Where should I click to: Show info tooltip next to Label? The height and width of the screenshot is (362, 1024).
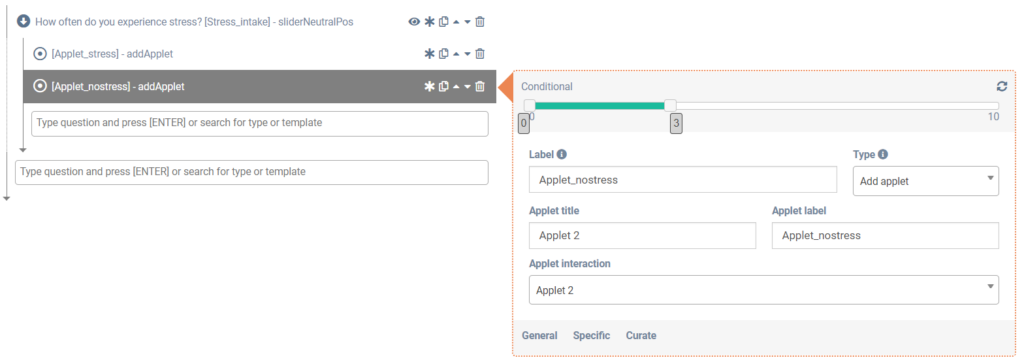(x=562, y=155)
